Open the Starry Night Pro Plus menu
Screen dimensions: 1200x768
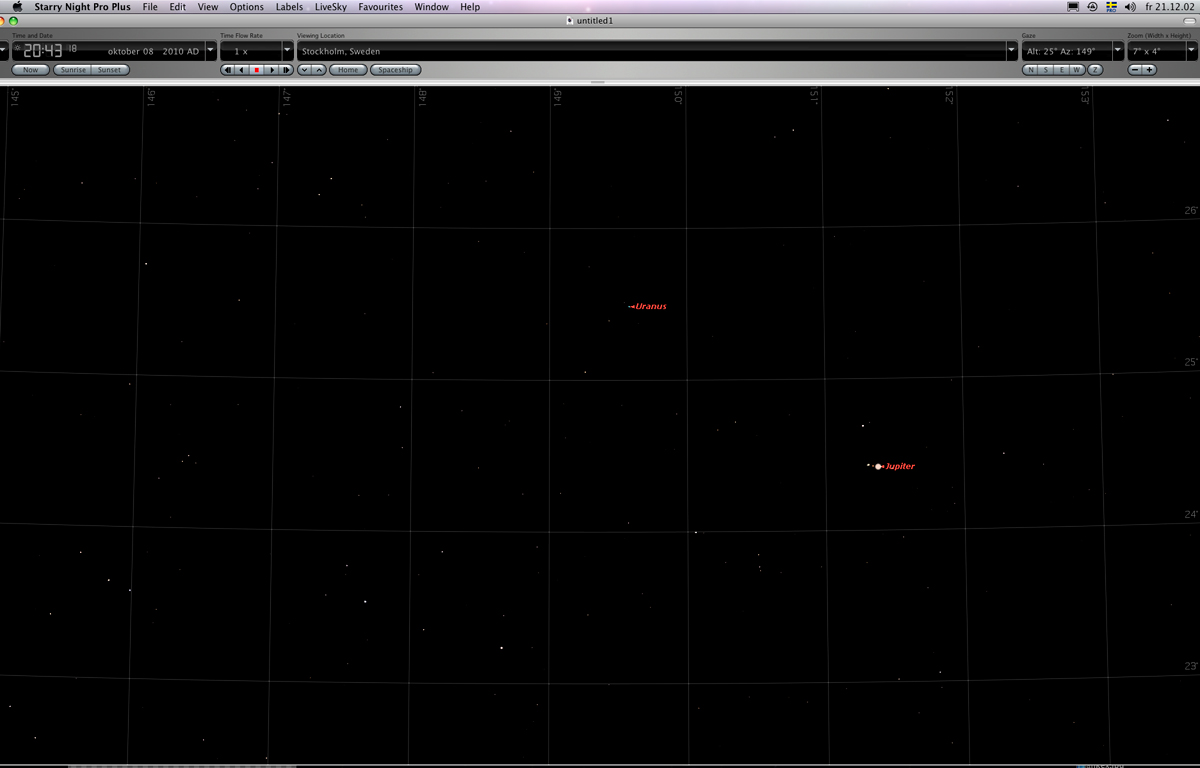tap(82, 7)
